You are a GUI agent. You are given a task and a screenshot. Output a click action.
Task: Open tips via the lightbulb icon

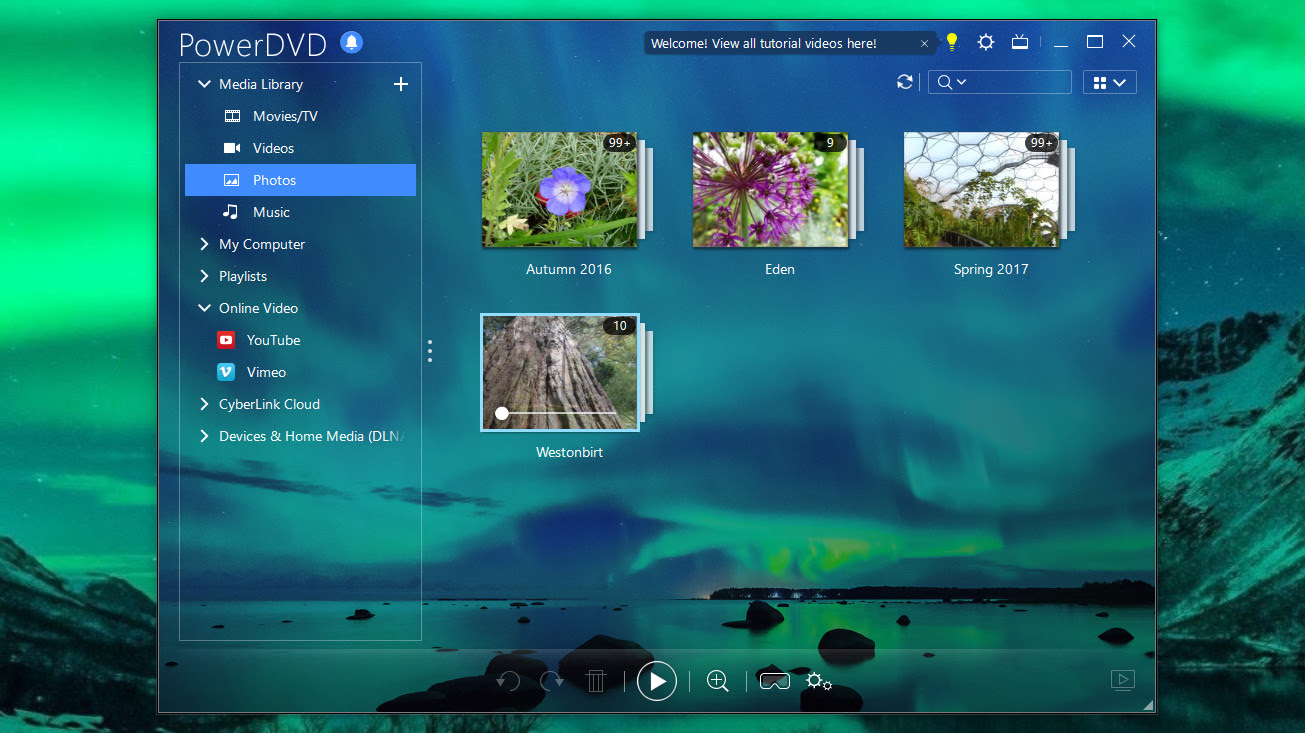click(952, 42)
